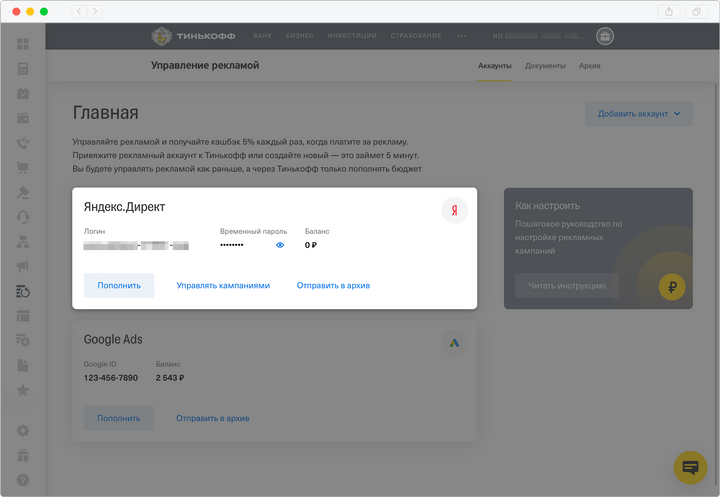Click the masked temporary password dots

coord(232,245)
